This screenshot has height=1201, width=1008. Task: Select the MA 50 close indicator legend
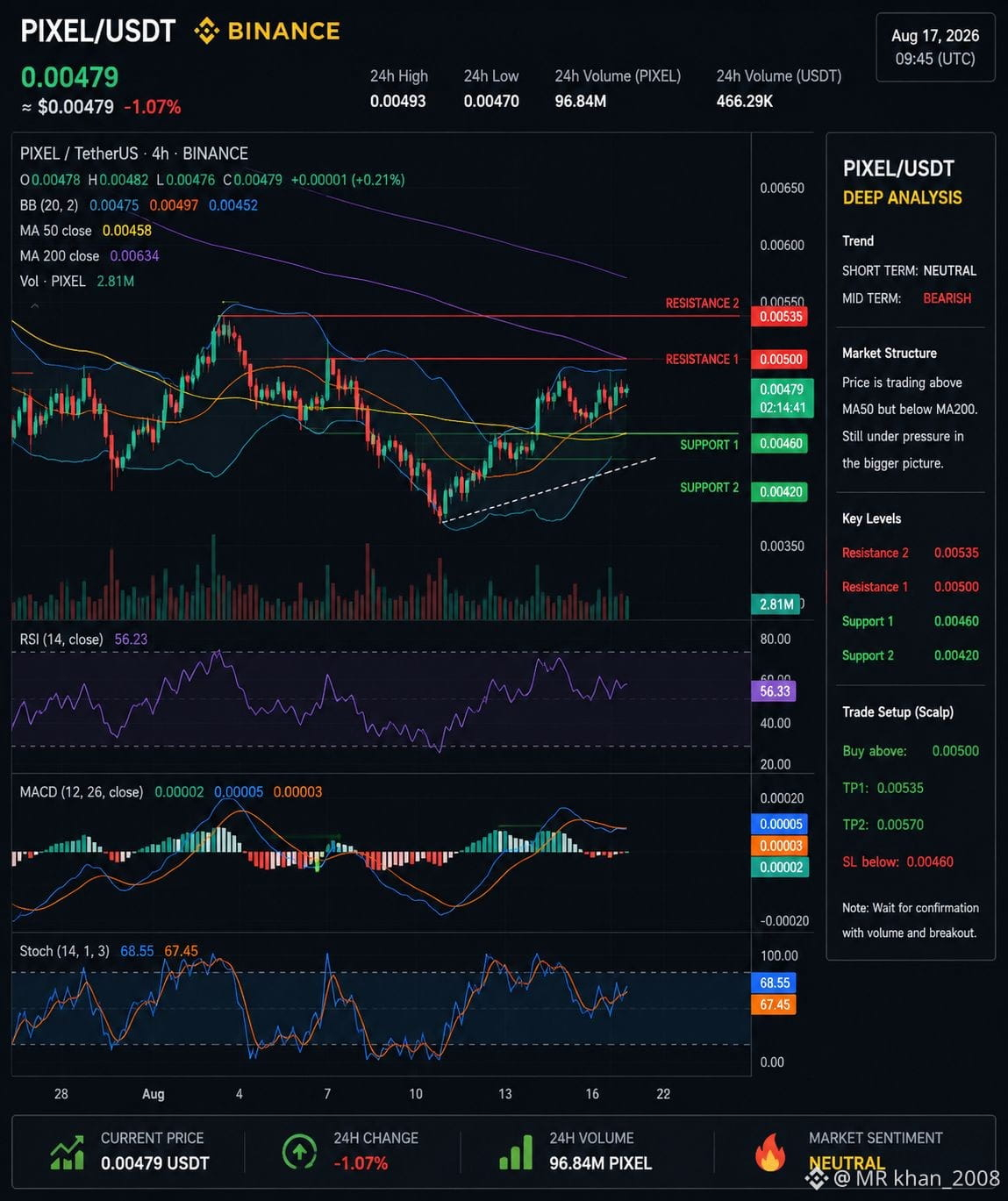click(86, 231)
